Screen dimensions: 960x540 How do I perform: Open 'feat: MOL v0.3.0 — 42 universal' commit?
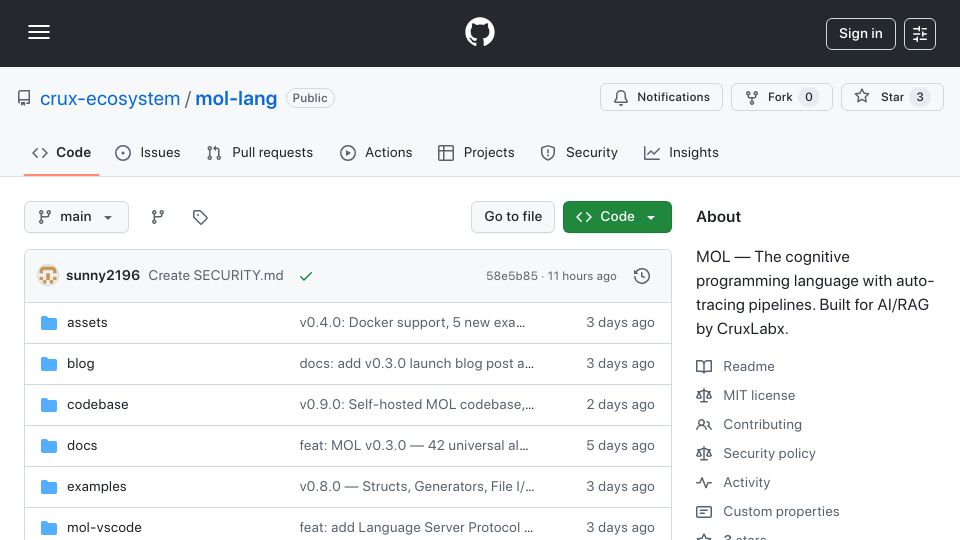click(414, 446)
